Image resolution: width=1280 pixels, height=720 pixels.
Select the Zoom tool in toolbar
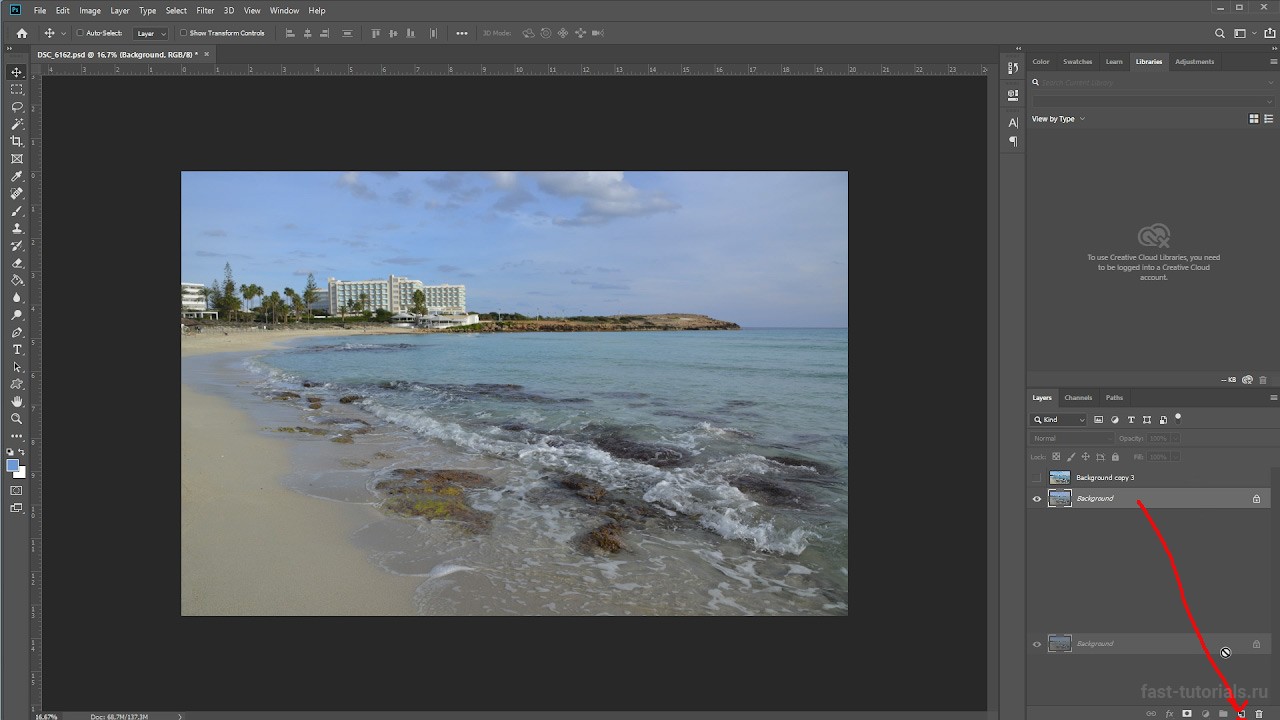17,419
